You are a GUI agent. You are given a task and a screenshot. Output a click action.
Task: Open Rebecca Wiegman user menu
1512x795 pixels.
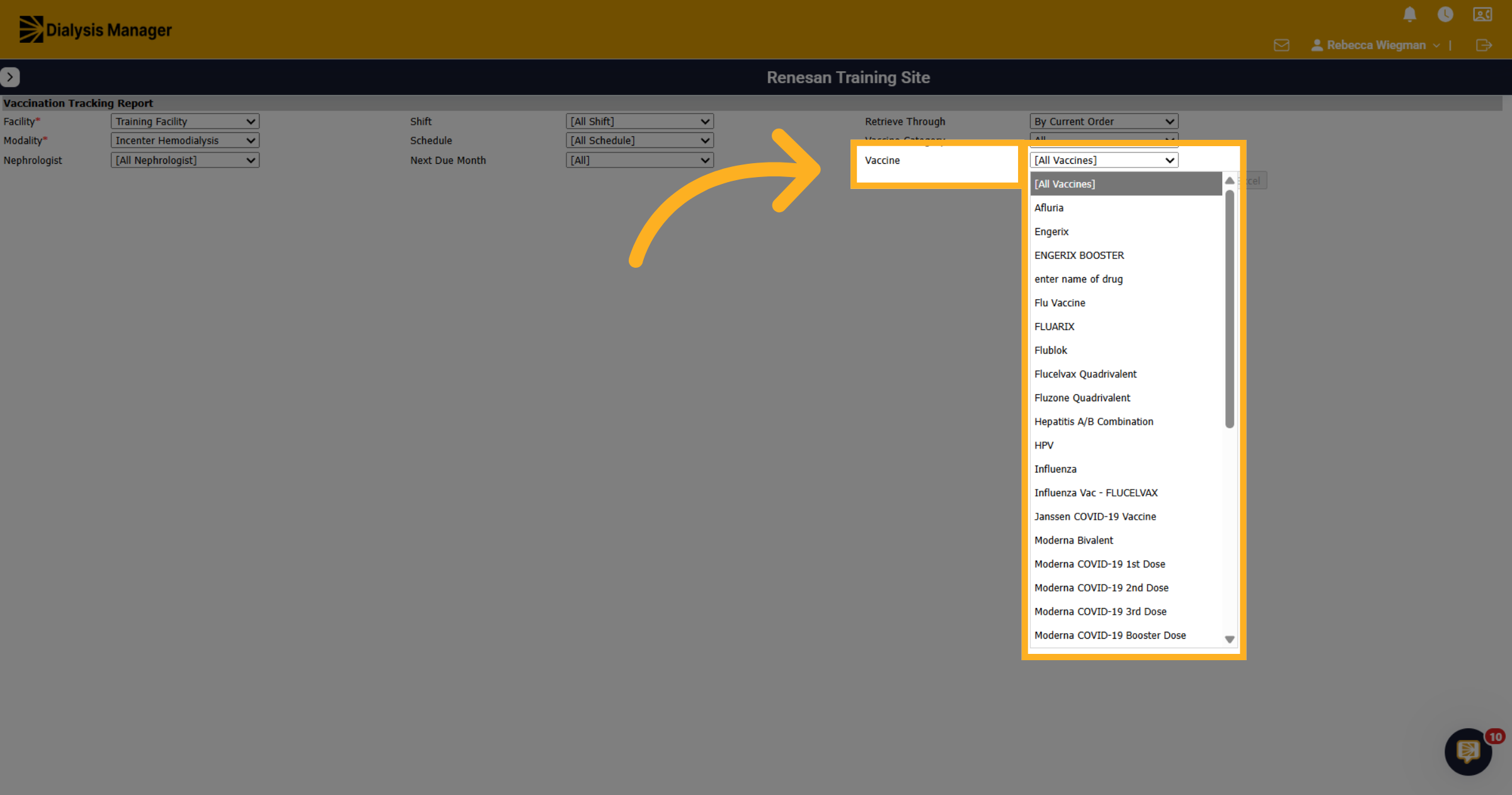pos(1376,45)
